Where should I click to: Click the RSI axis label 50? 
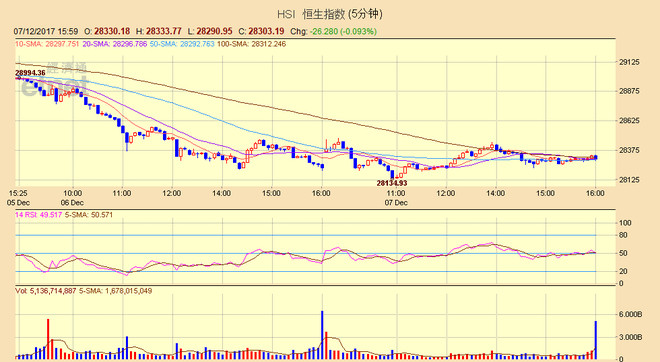pos(623,253)
